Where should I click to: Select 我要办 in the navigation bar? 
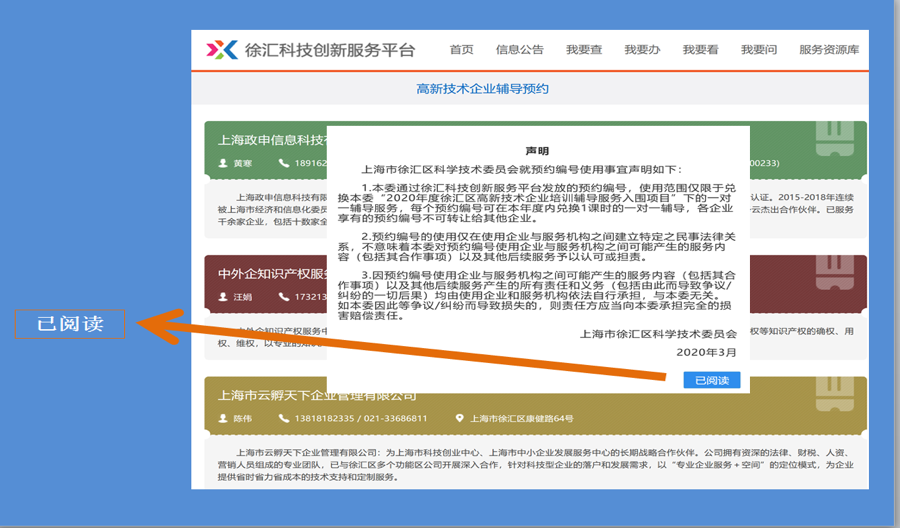(x=642, y=50)
